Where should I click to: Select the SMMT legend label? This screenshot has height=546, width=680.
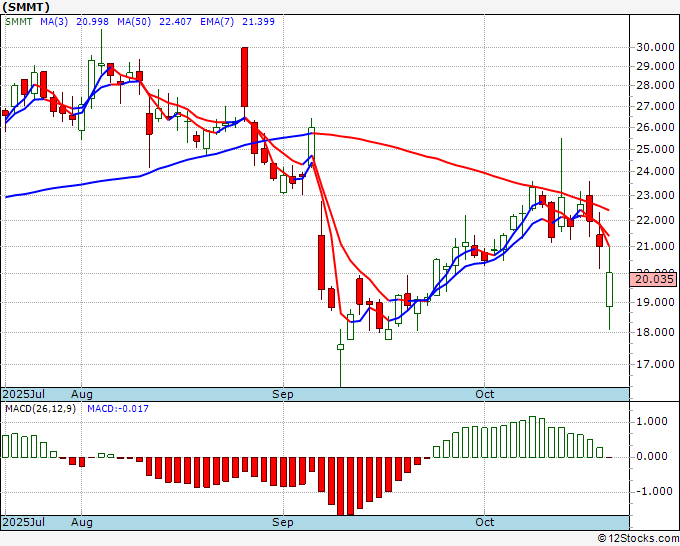tap(19, 22)
